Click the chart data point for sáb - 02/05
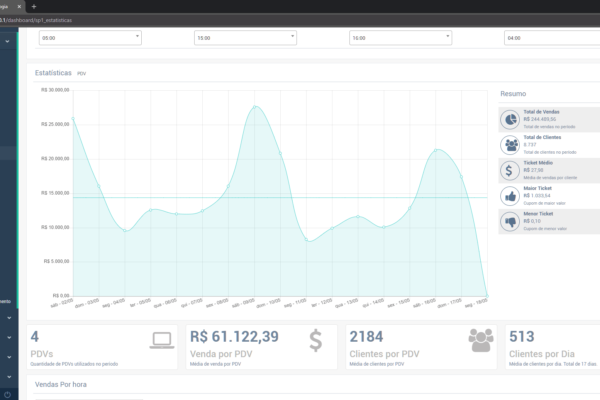Screen dimensions: 600x400 click(73, 119)
